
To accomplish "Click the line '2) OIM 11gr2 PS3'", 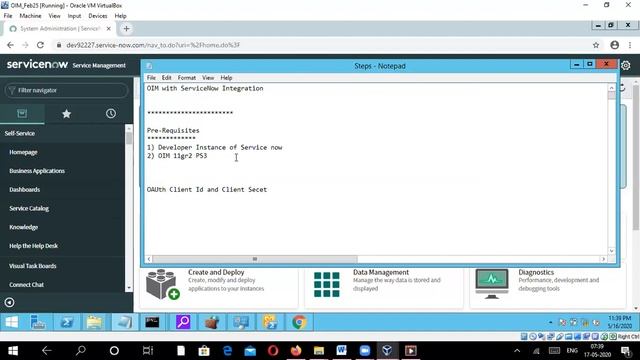I will [177, 156].
